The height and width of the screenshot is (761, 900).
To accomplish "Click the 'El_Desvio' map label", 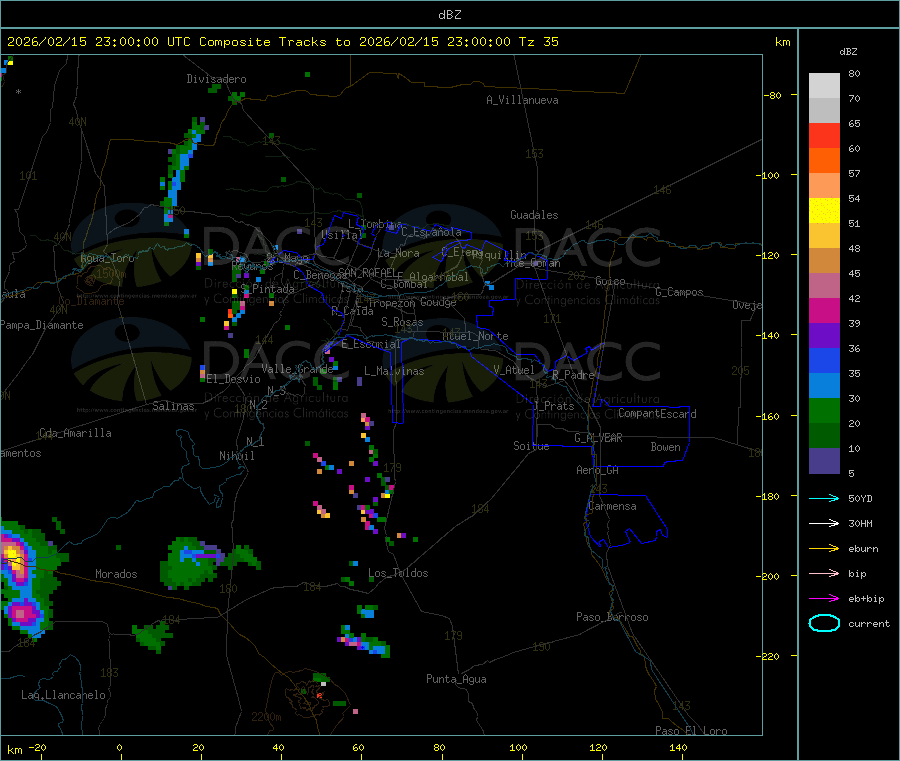I will click(234, 379).
